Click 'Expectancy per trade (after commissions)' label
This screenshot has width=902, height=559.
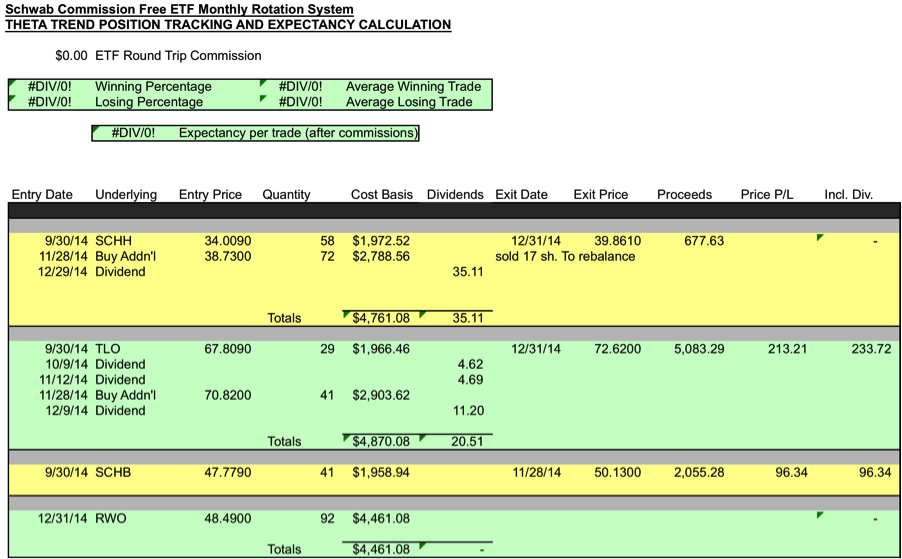pos(298,133)
